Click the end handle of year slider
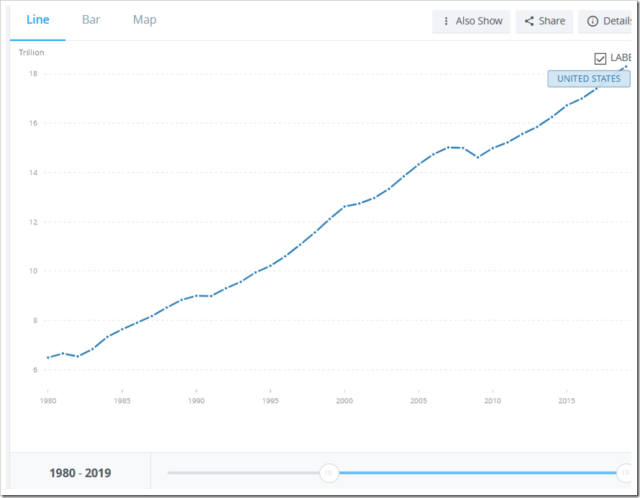 624,473
